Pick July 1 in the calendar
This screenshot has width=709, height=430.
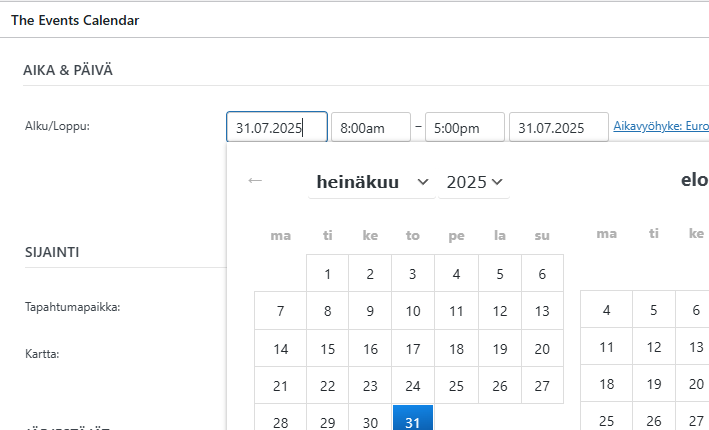327,274
